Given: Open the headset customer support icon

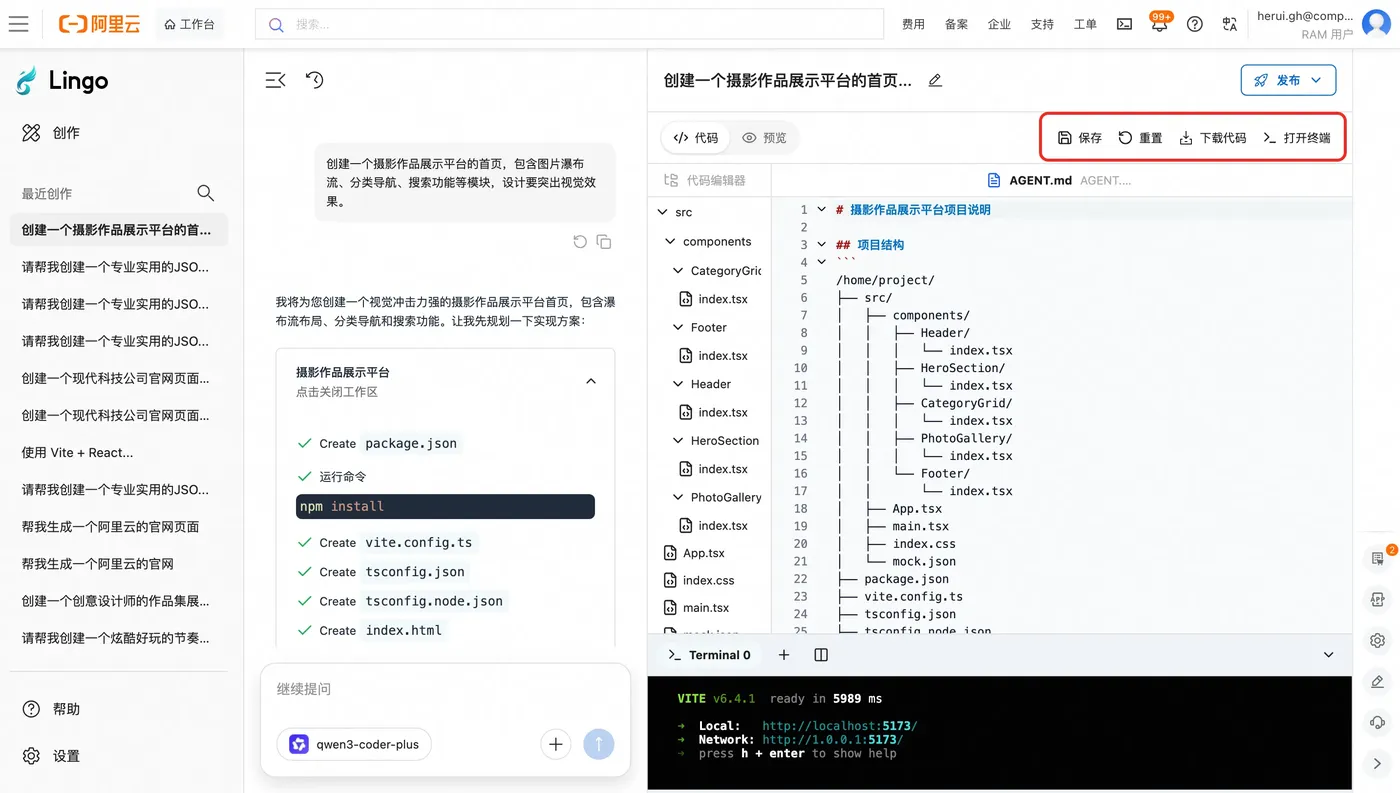Looking at the screenshot, I should [x=1378, y=722].
